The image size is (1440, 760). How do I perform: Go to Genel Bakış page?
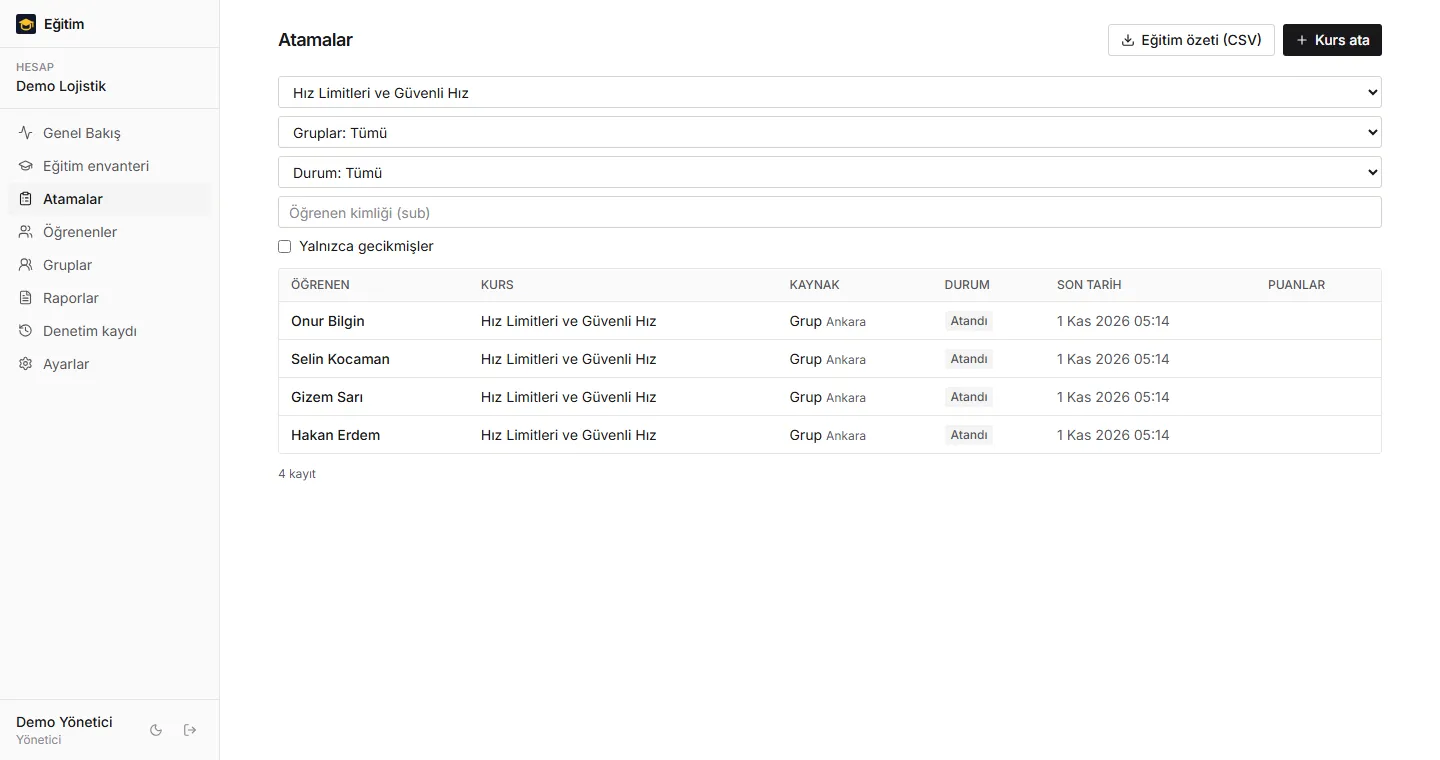pyautogui.click(x=110, y=133)
